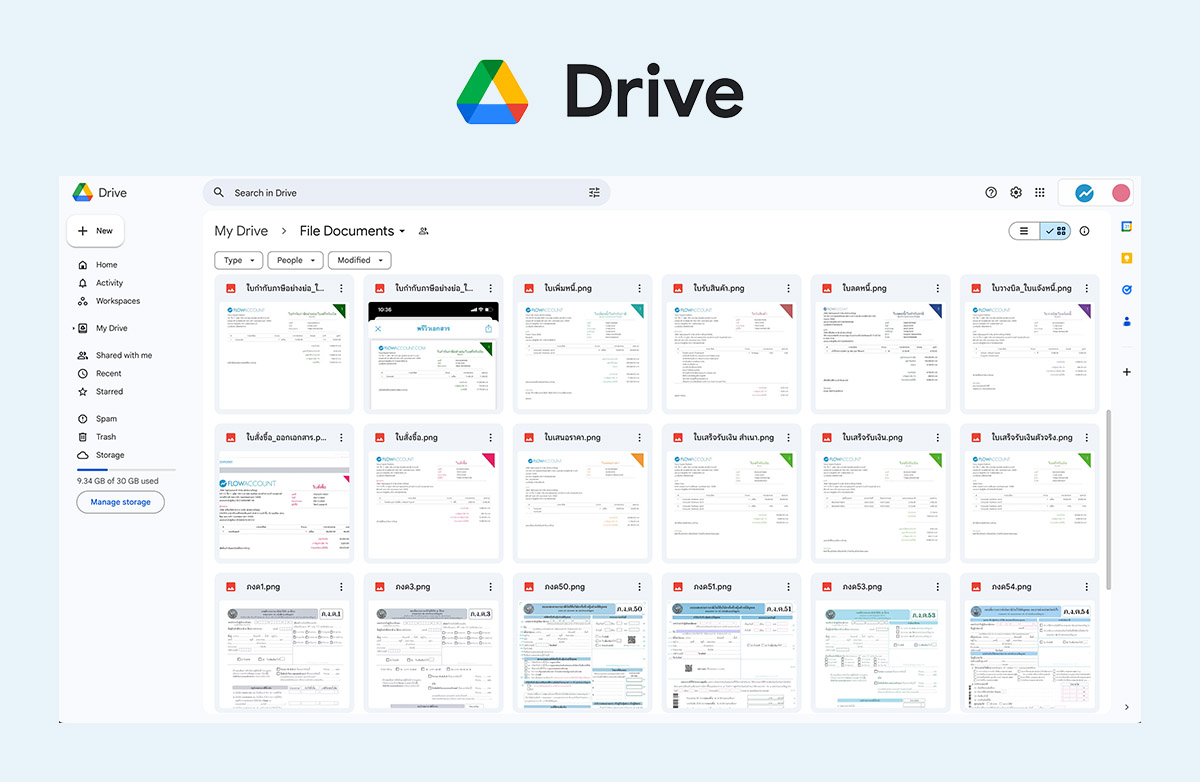The width and height of the screenshot is (1200, 782).
Task: Click the image file icon of ภงด3.png
Action: coord(380,587)
